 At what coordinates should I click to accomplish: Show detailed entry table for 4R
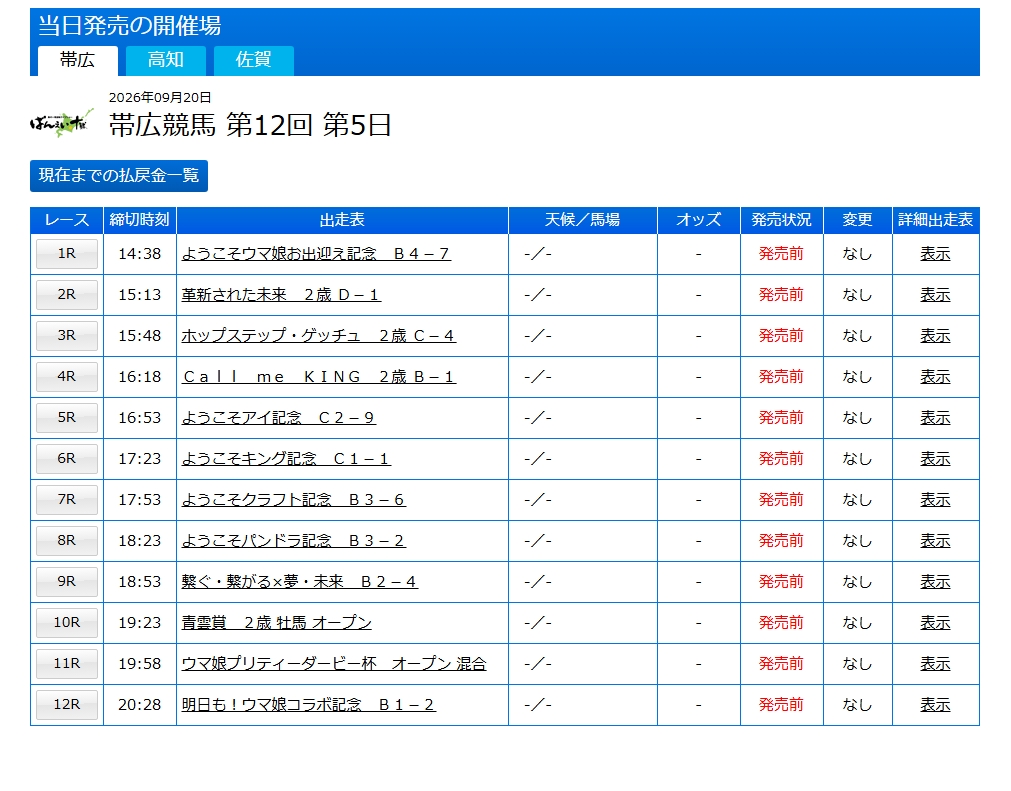coord(935,376)
